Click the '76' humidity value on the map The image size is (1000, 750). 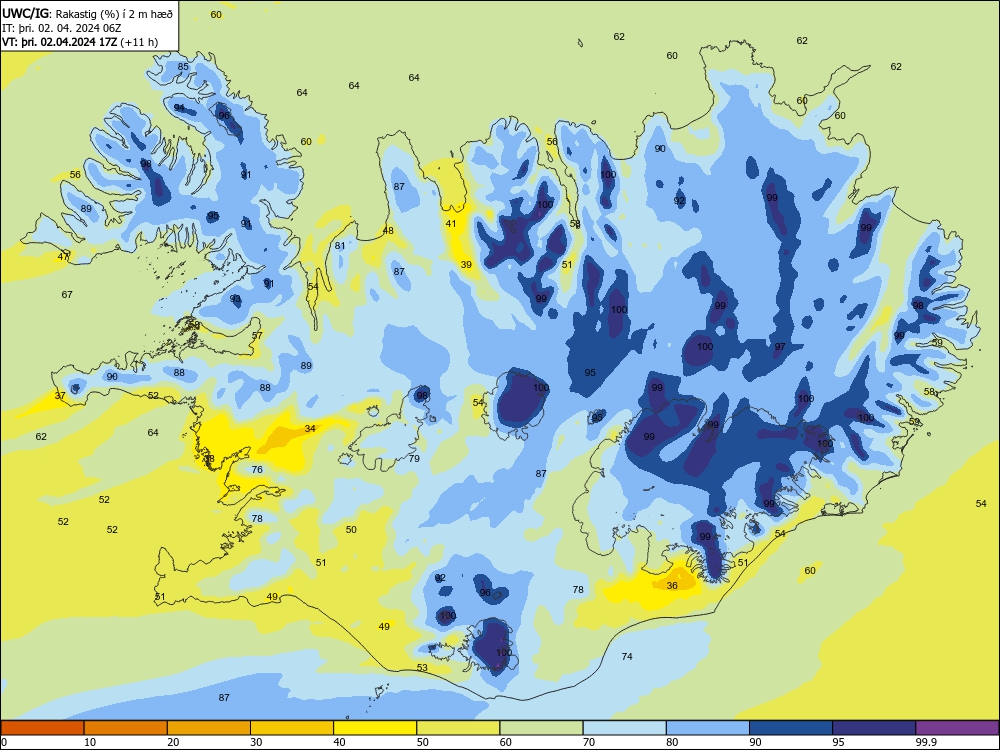[257, 470]
